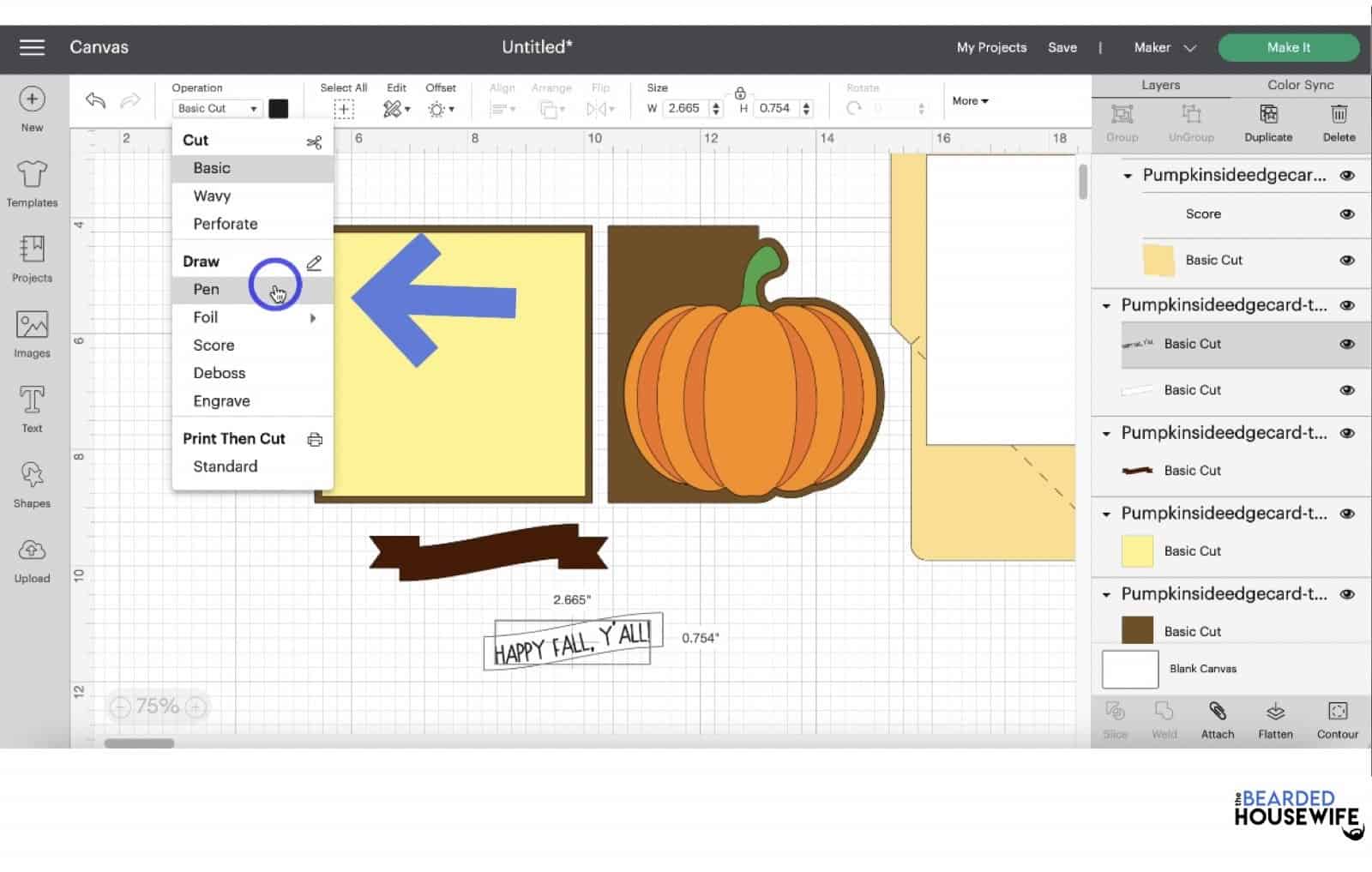
Task: Expand the More options dropdown
Action: 969,100
